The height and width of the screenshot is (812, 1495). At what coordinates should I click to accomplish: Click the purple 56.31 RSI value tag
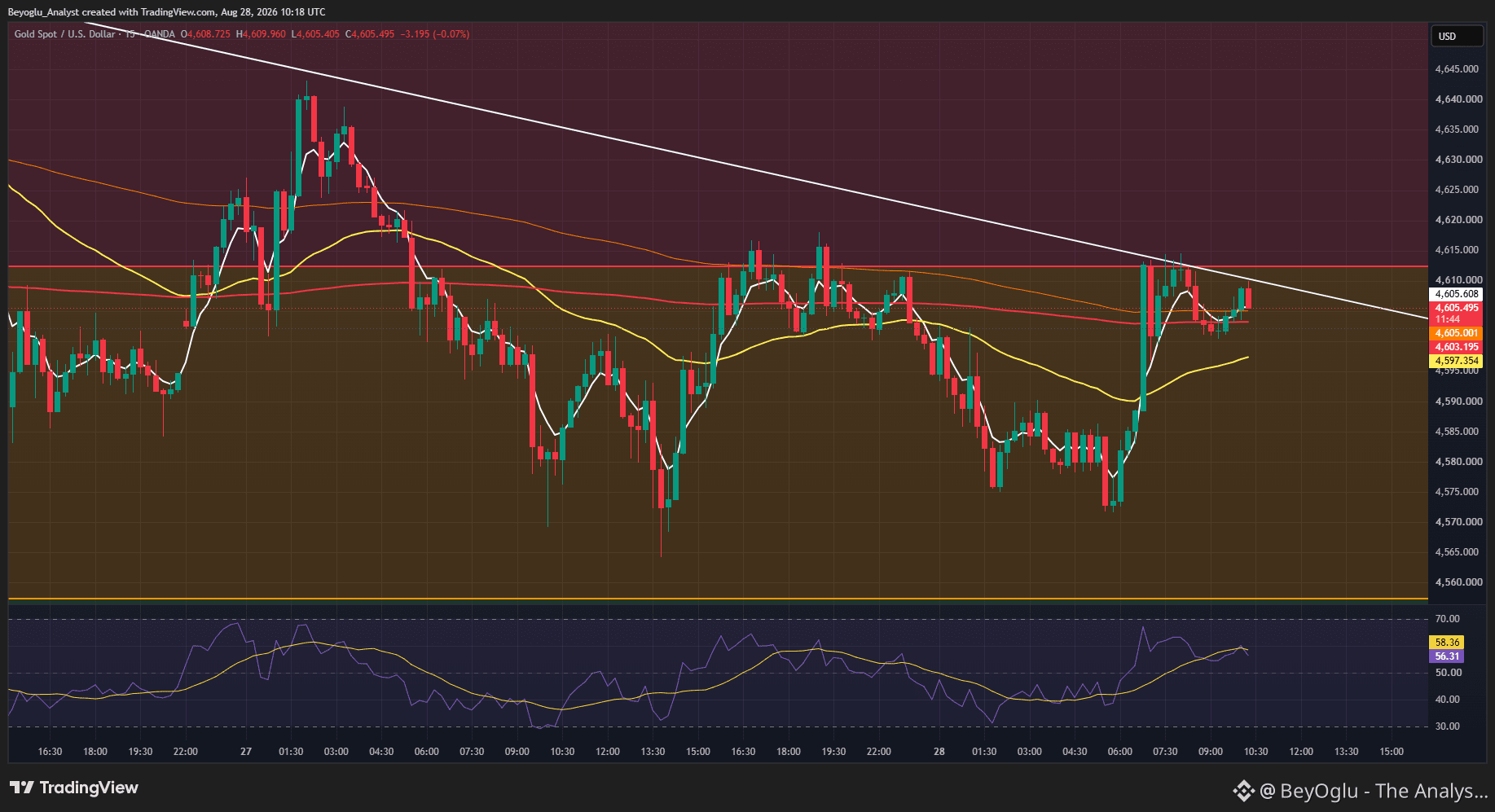tap(1447, 656)
